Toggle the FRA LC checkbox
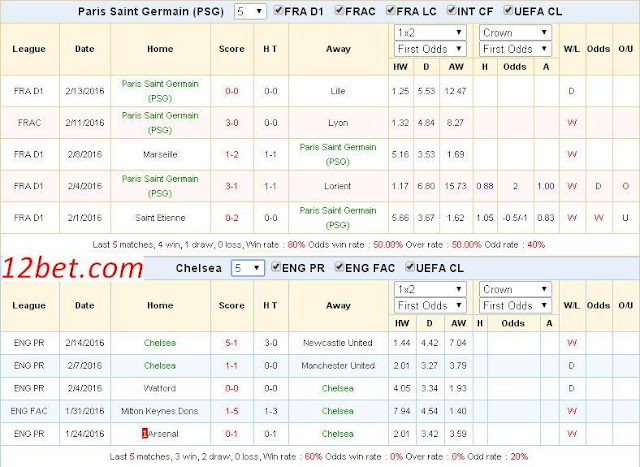 pyautogui.click(x=391, y=10)
